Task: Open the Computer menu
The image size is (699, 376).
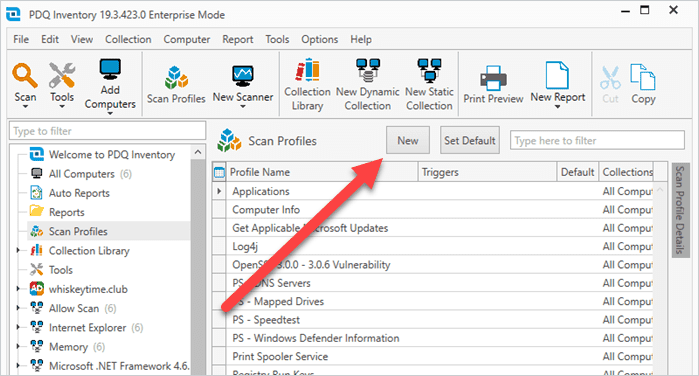Action: tap(186, 39)
